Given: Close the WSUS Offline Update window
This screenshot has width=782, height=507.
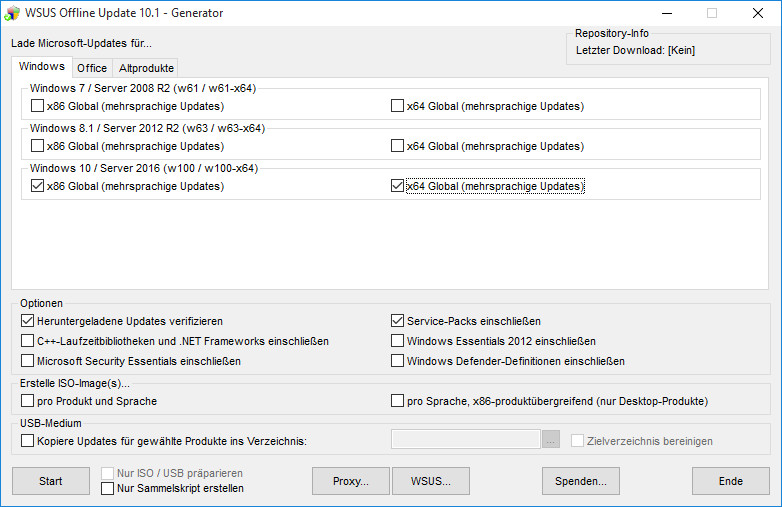Looking at the screenshot, I should pyautogui.click(x=758, y=13).
